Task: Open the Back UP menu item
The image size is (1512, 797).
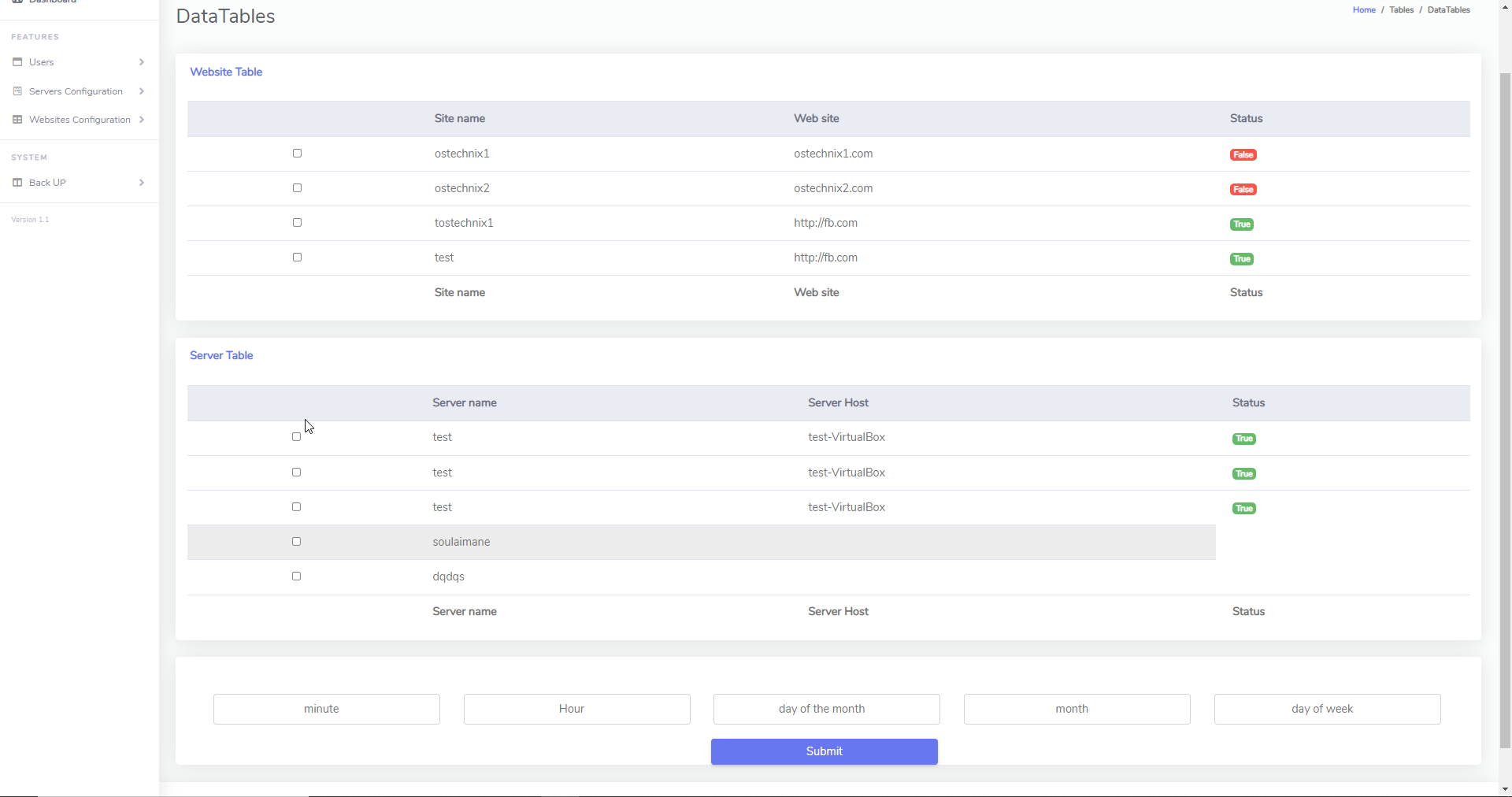Action: (79, 183)
